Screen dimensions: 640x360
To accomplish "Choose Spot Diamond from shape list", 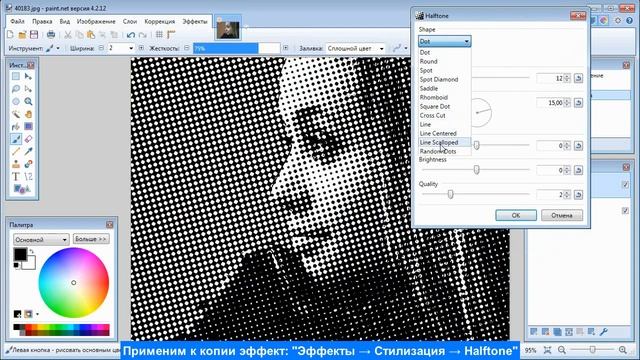I will (x=444, y=80).
